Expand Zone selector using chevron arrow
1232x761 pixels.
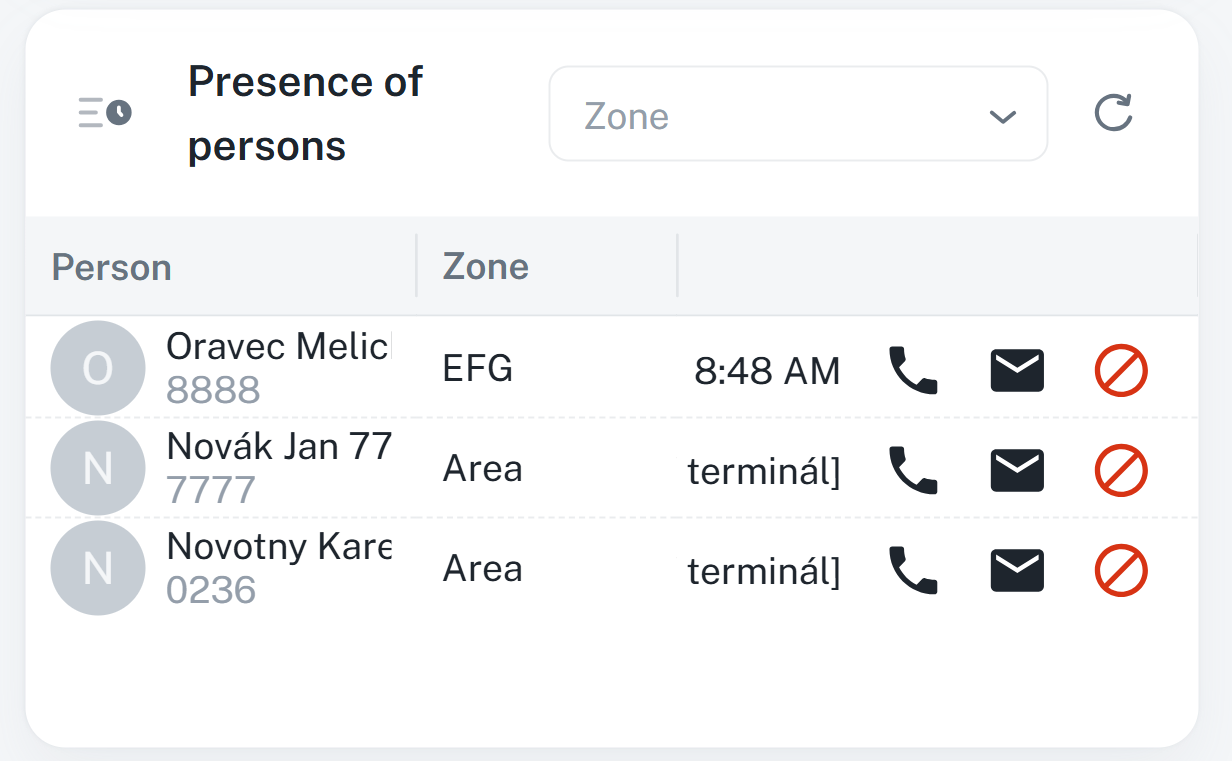point(1002,117)
